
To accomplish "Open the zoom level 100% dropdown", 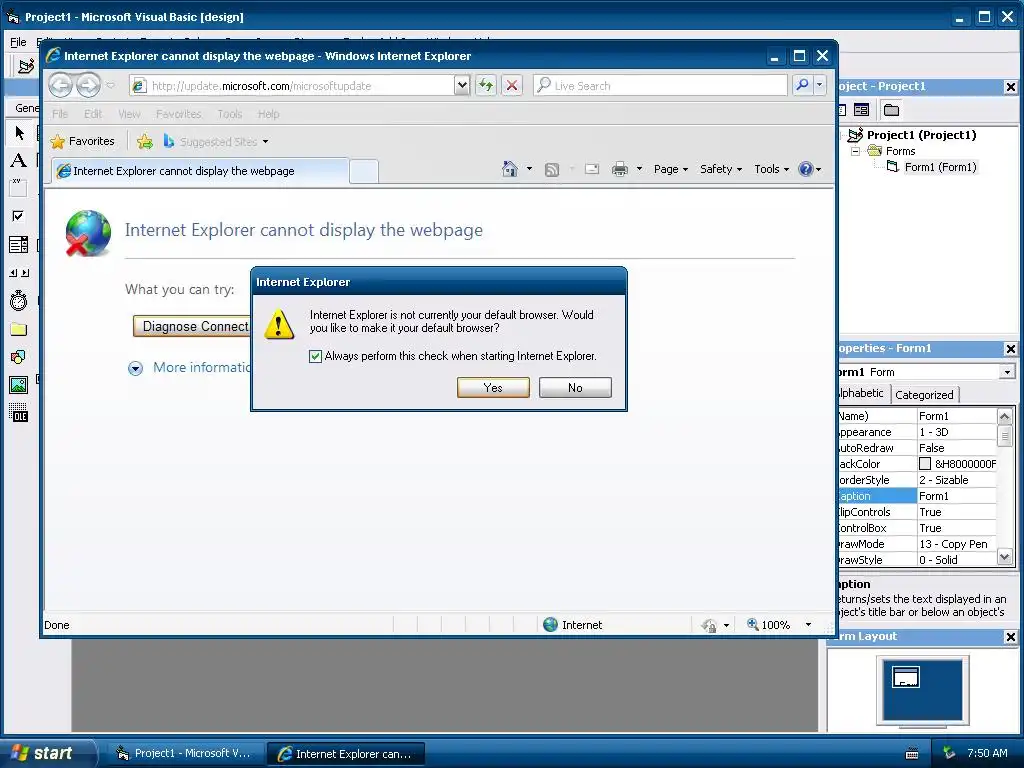I will click(808, 625).
